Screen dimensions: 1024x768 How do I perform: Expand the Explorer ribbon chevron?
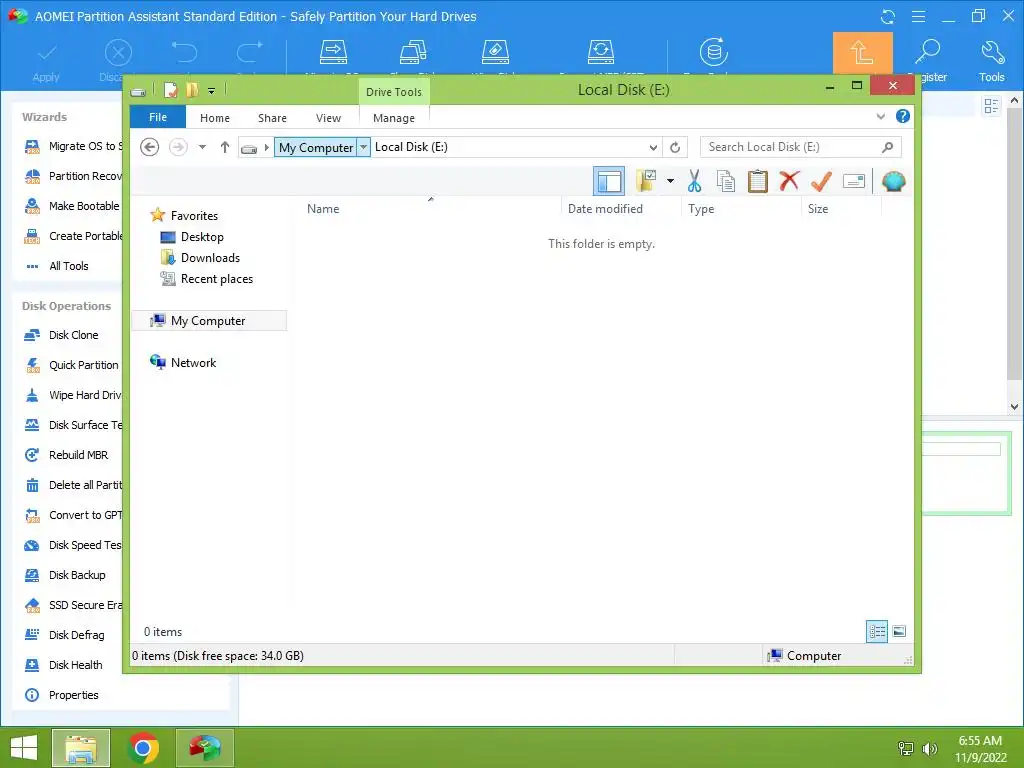click(x=880, y=116)
